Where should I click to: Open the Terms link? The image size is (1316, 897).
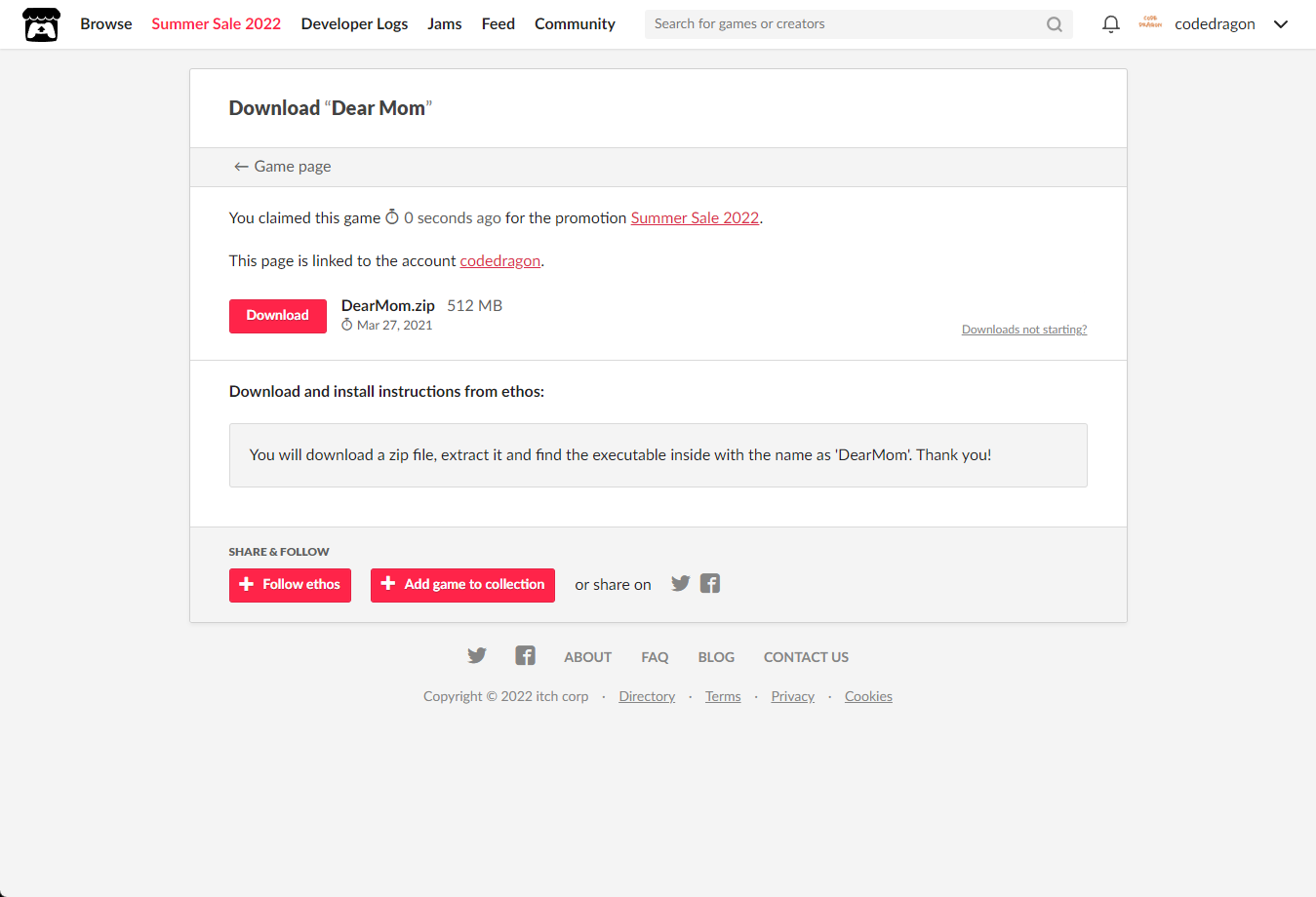click(x=723, y=696)
